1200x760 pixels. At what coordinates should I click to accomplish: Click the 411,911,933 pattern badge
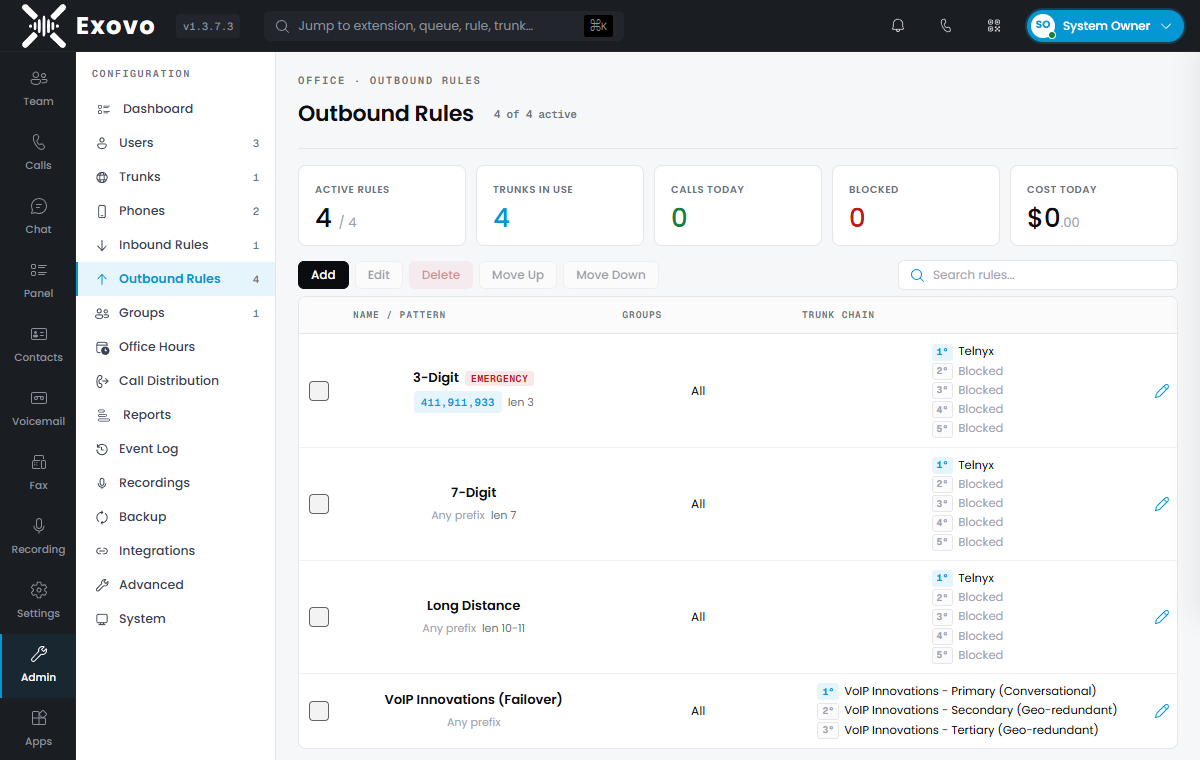pos(458,402)
